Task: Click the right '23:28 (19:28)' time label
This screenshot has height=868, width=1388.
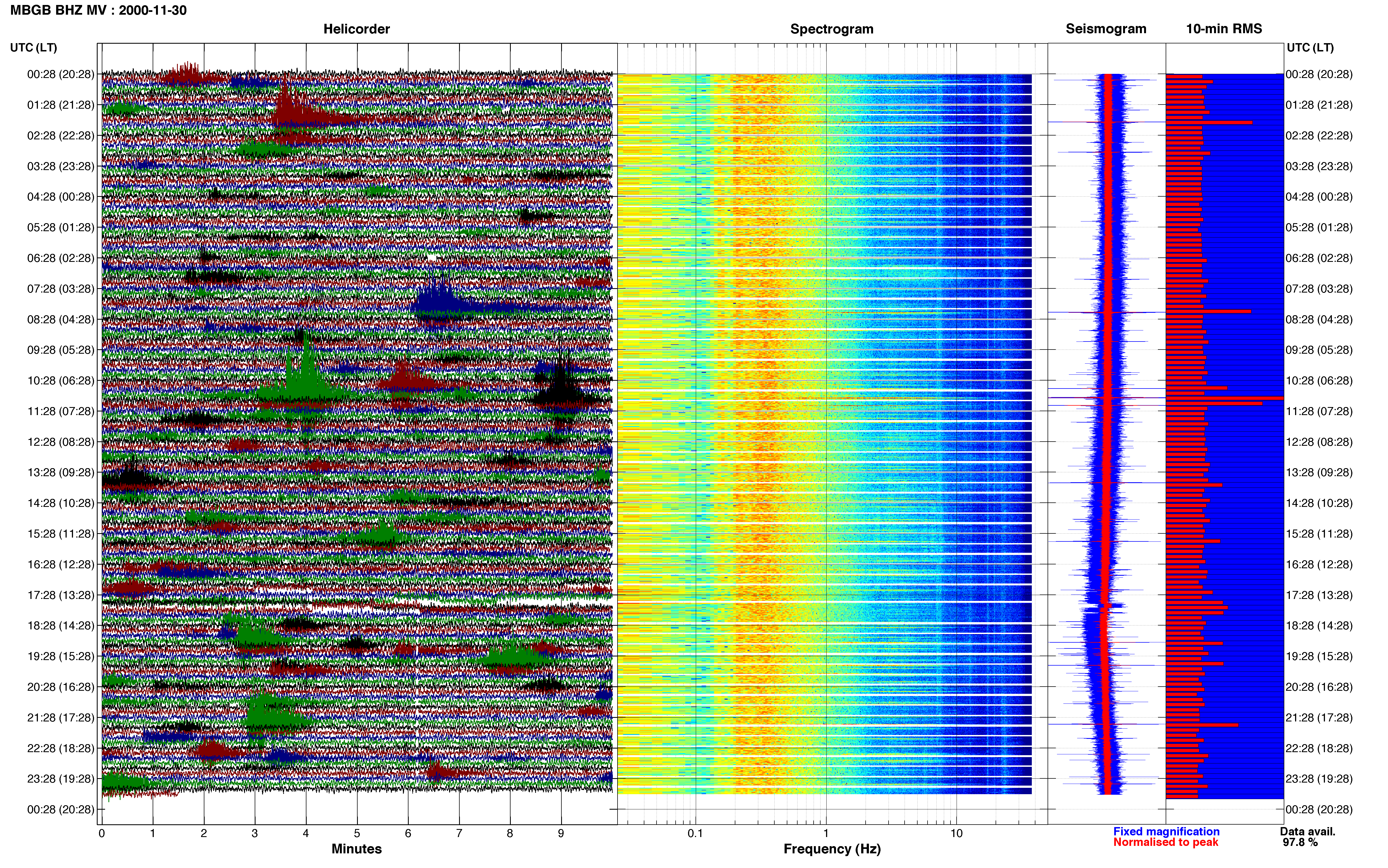Action: (x=1319, y=779)
